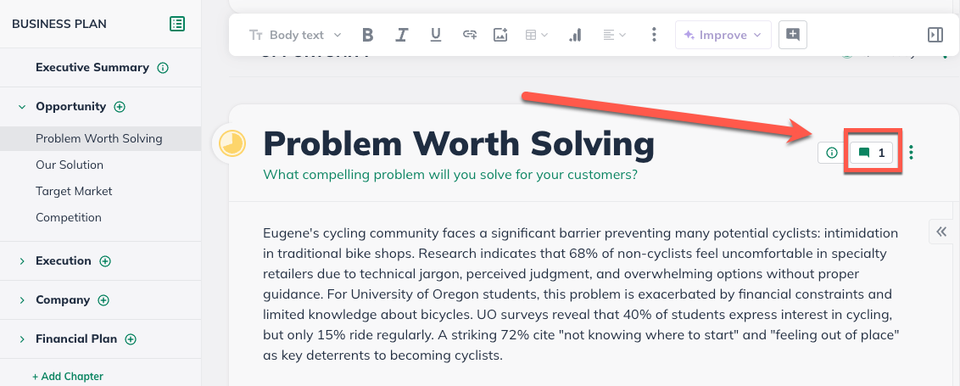Open the table insert dropdown

coord(537,35)
